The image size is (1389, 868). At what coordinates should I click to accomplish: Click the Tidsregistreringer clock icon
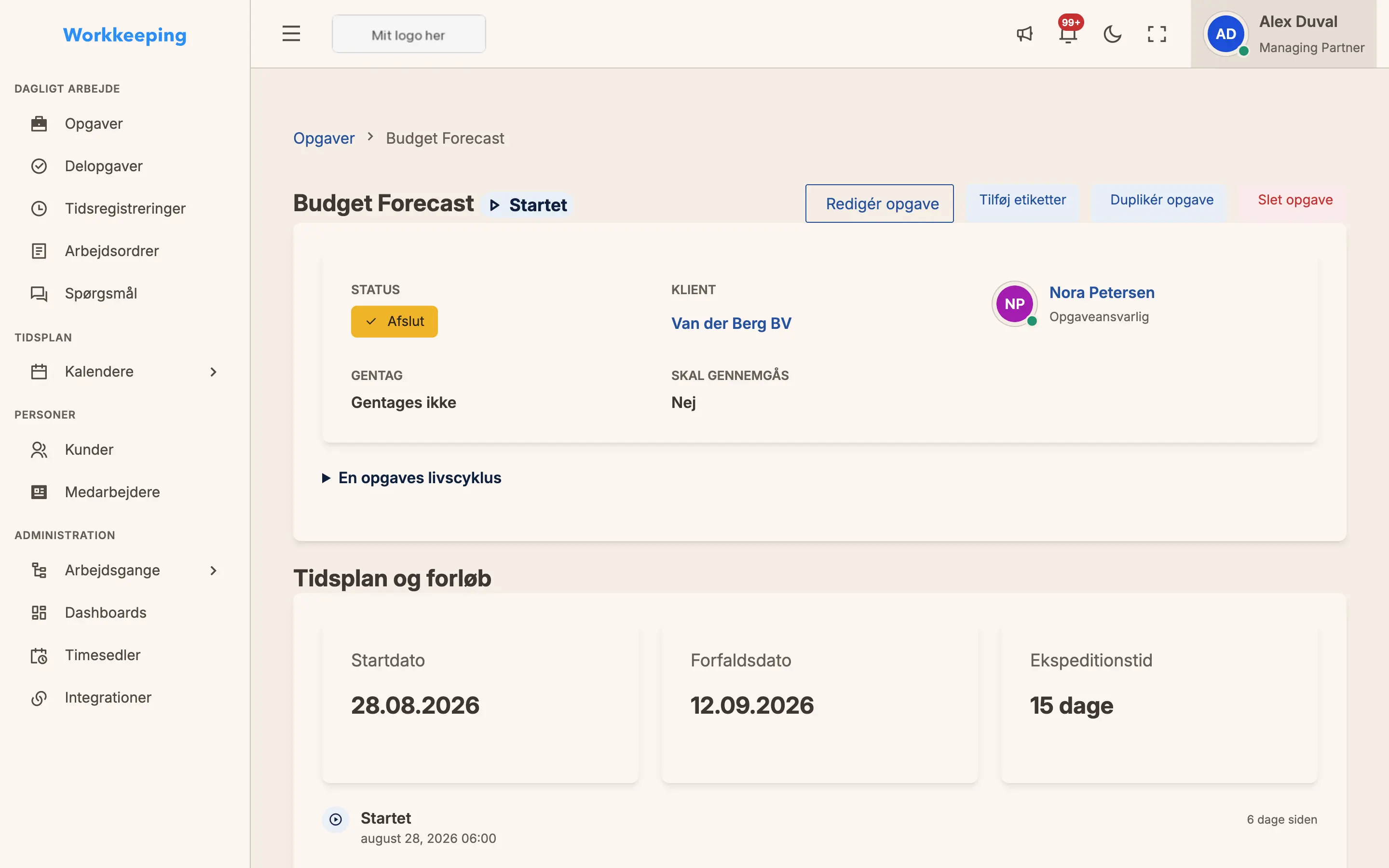click(39, 208)
